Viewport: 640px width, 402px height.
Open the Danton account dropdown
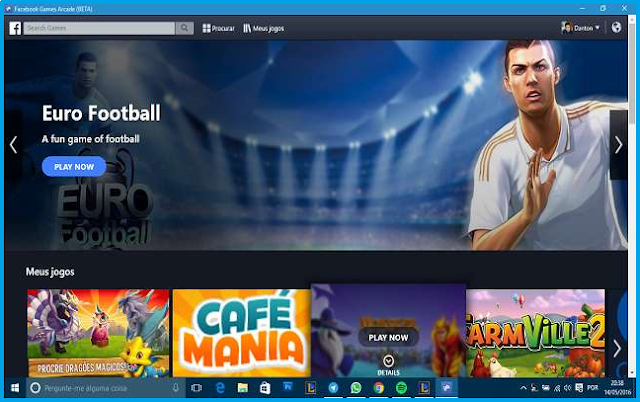point(580,28)
